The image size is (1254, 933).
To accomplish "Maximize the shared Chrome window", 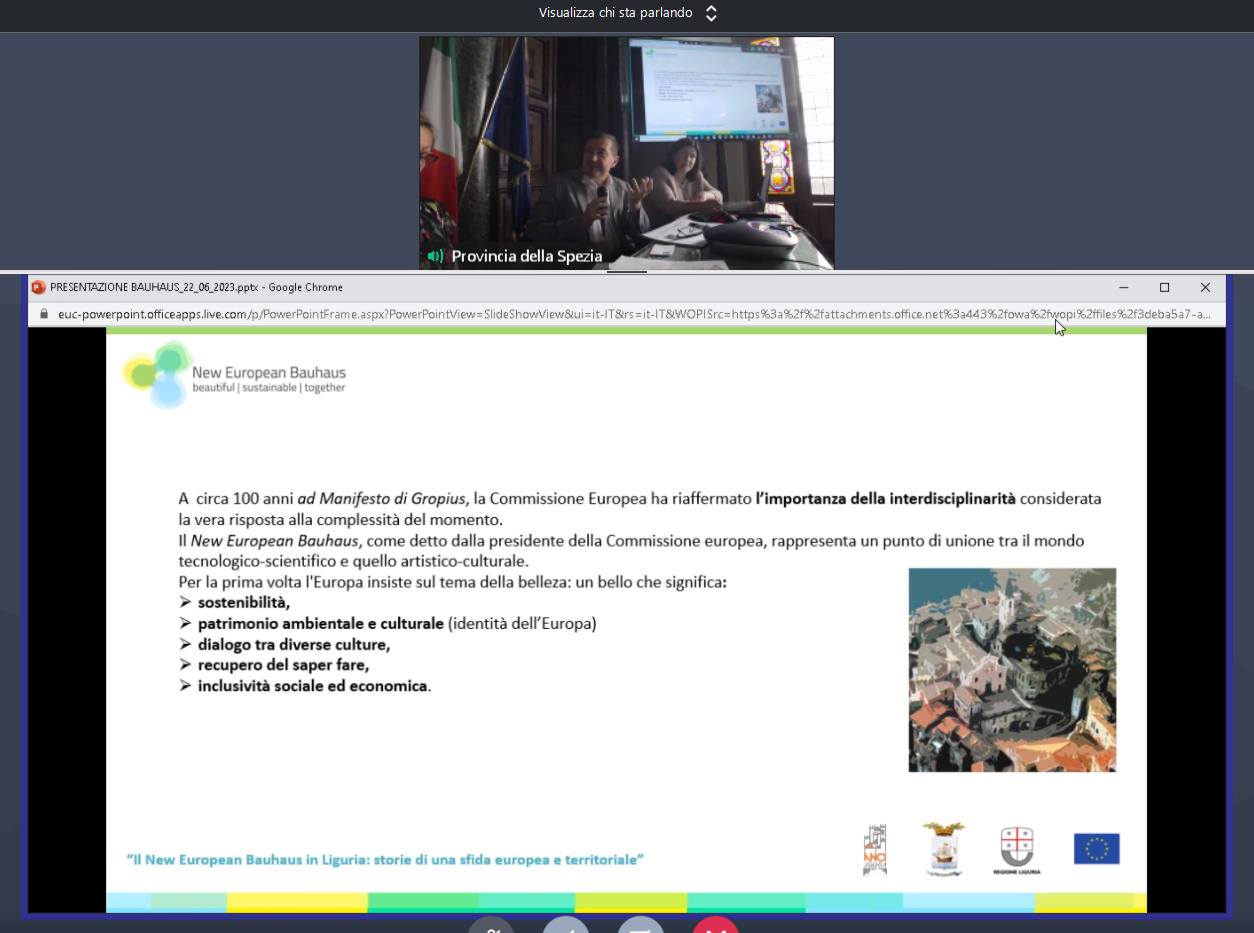I will click(1164, 287).
